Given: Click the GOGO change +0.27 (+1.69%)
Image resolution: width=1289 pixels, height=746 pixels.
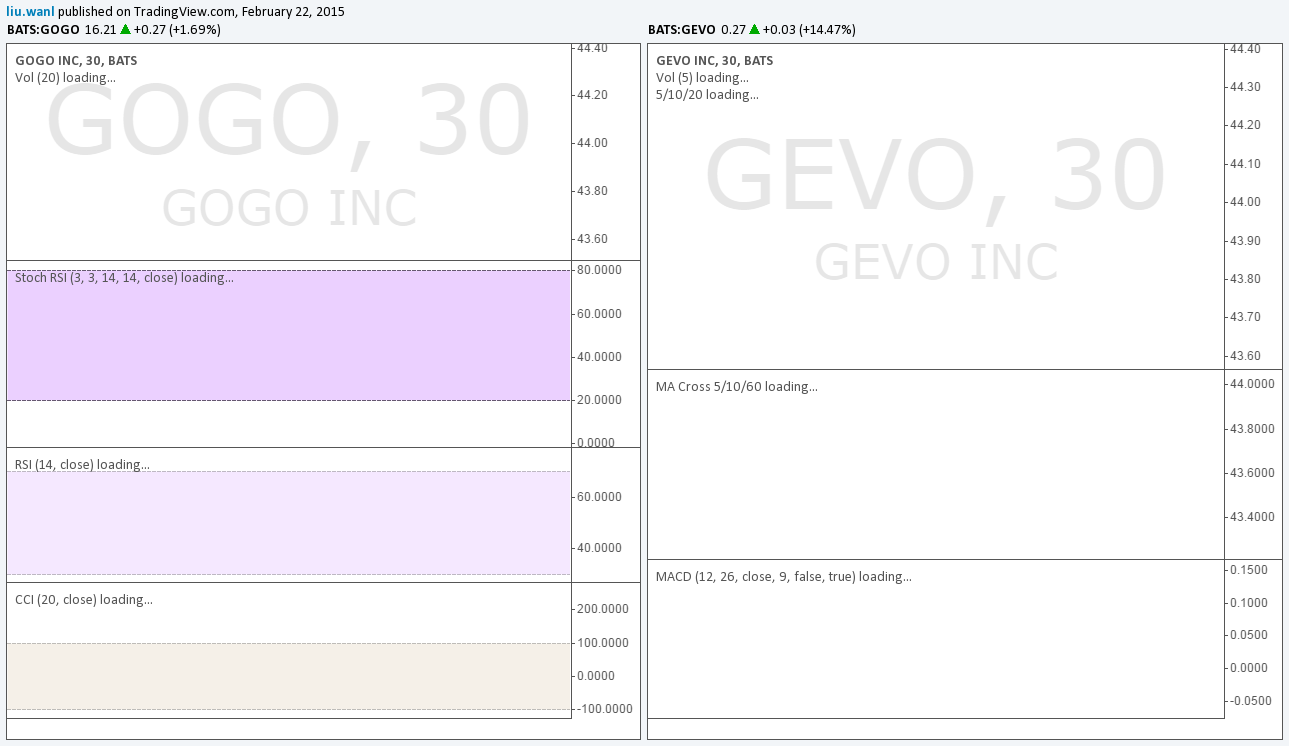Looking at the screenshot, I should point(177,30).
